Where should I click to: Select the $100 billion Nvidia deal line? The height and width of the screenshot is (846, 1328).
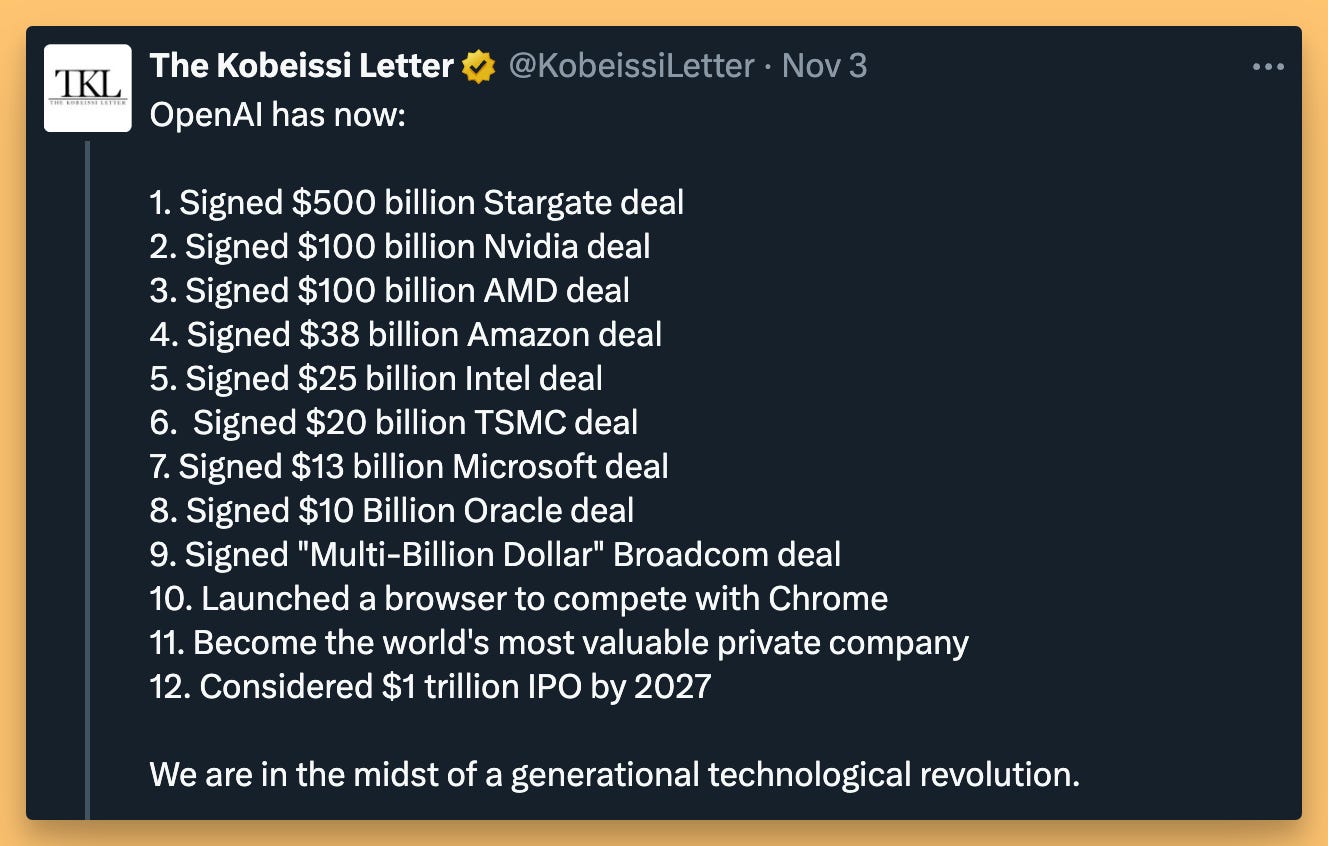click(x=400, y=247)
